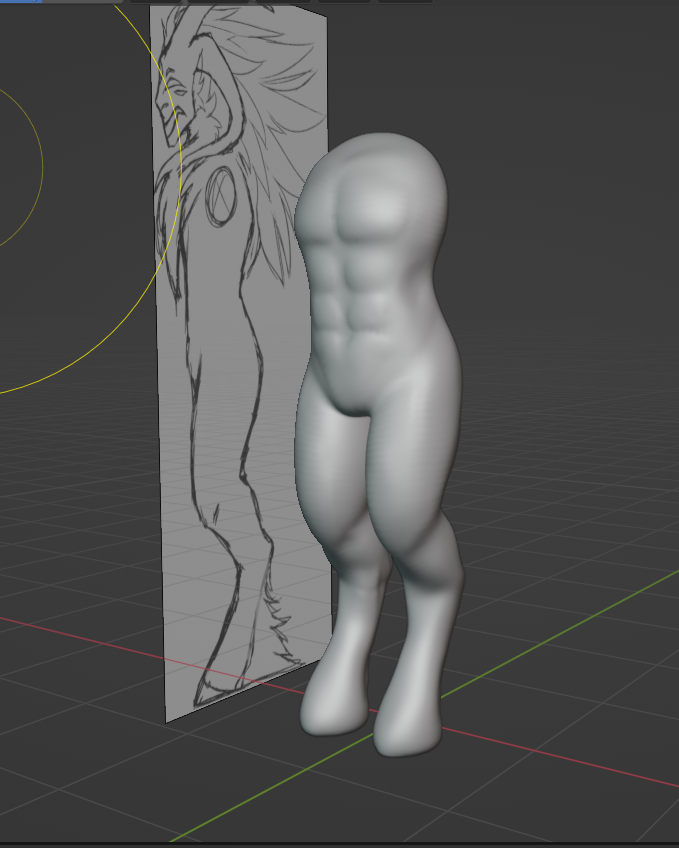The width and height of the screenshot is (679, 848).
Task: Select the sculpted grey torso mesh
Action: (380, 443)
